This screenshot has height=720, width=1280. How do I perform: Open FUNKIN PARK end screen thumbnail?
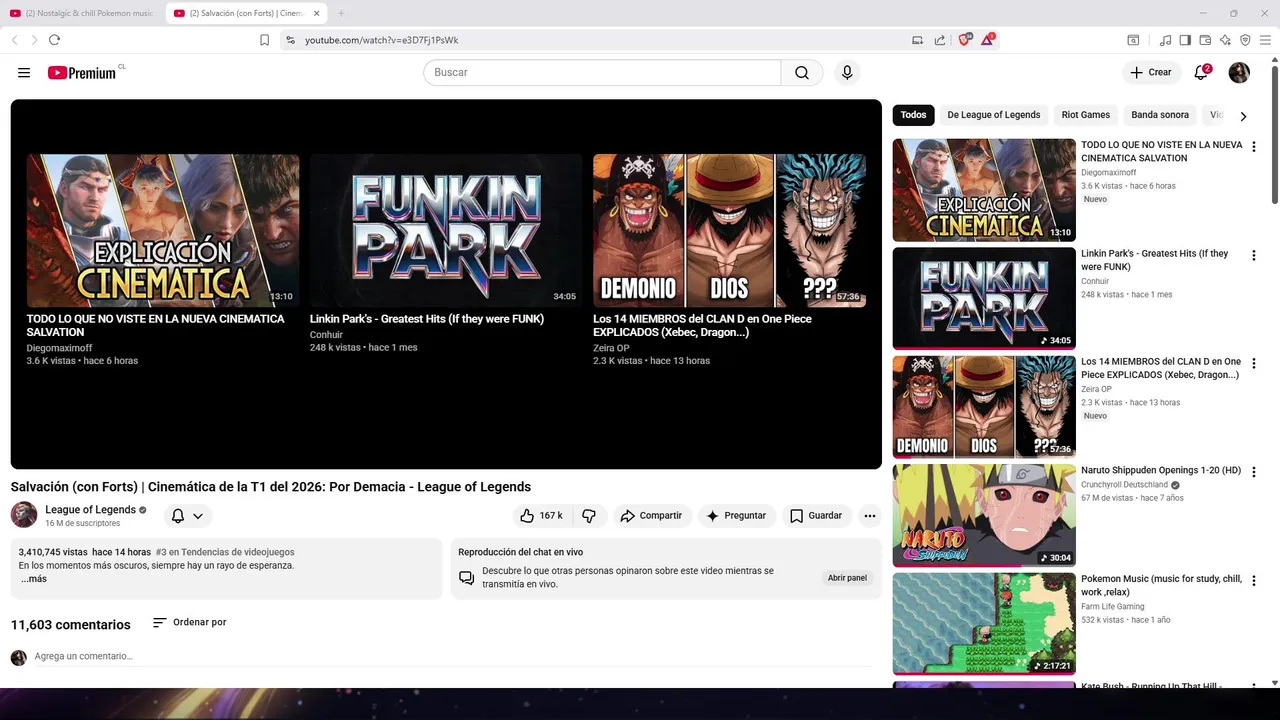pyautogui.click(x=446, y=230)
